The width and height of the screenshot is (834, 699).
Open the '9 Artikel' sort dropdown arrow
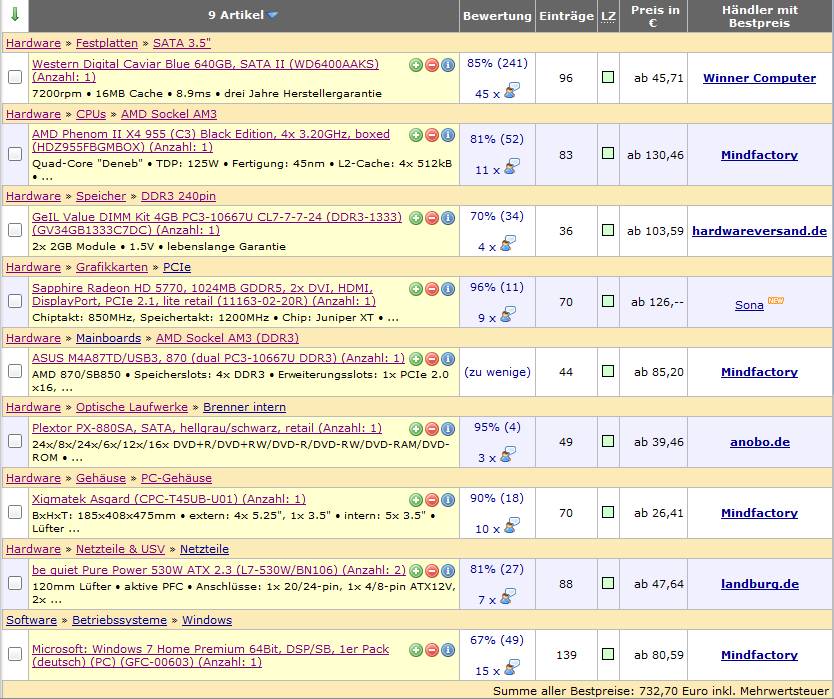point(273,15)
